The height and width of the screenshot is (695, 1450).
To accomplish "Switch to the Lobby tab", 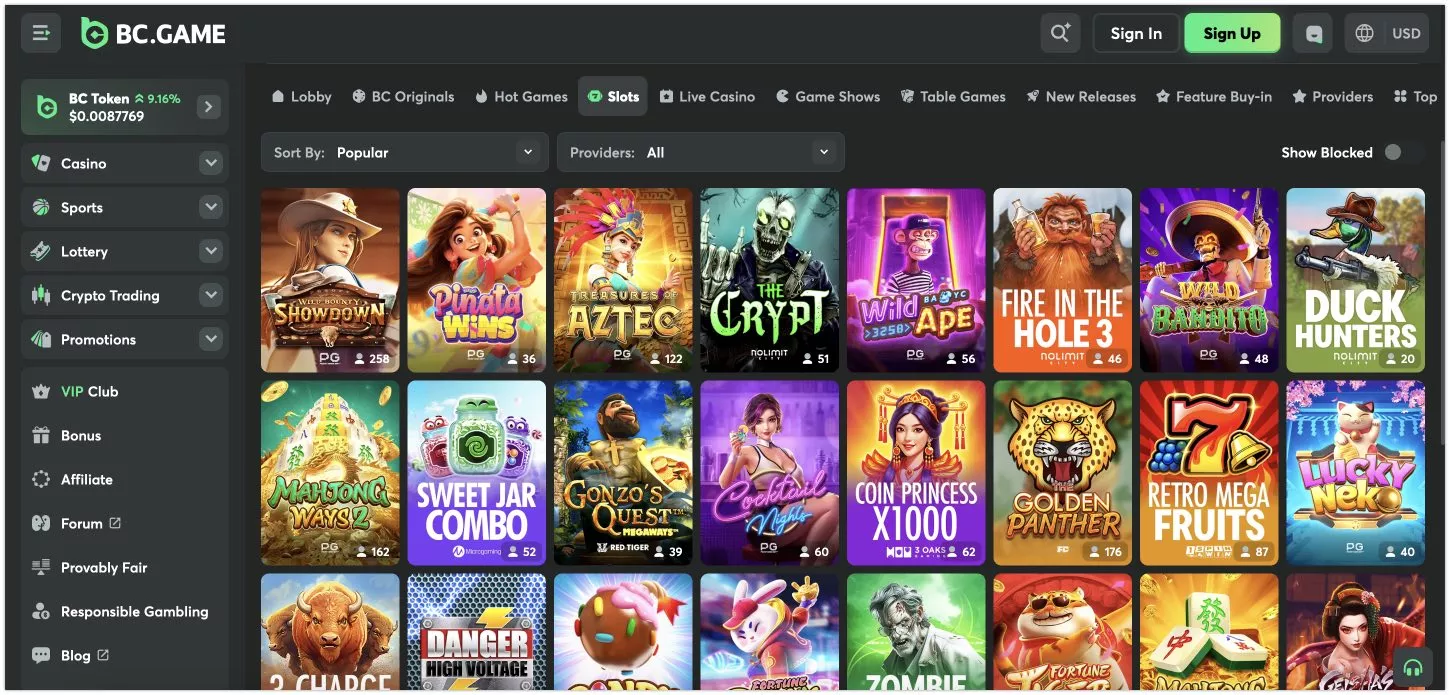I will [301, 97].
